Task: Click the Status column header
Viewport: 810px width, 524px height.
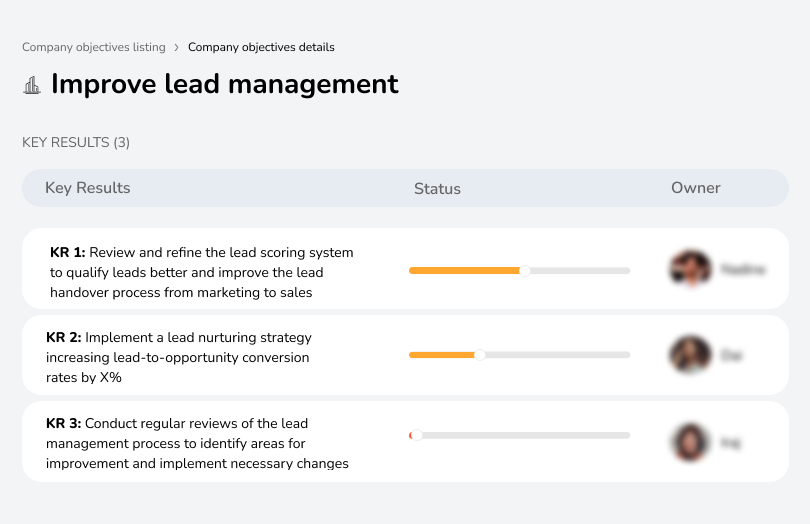Action: coord(437,189)
